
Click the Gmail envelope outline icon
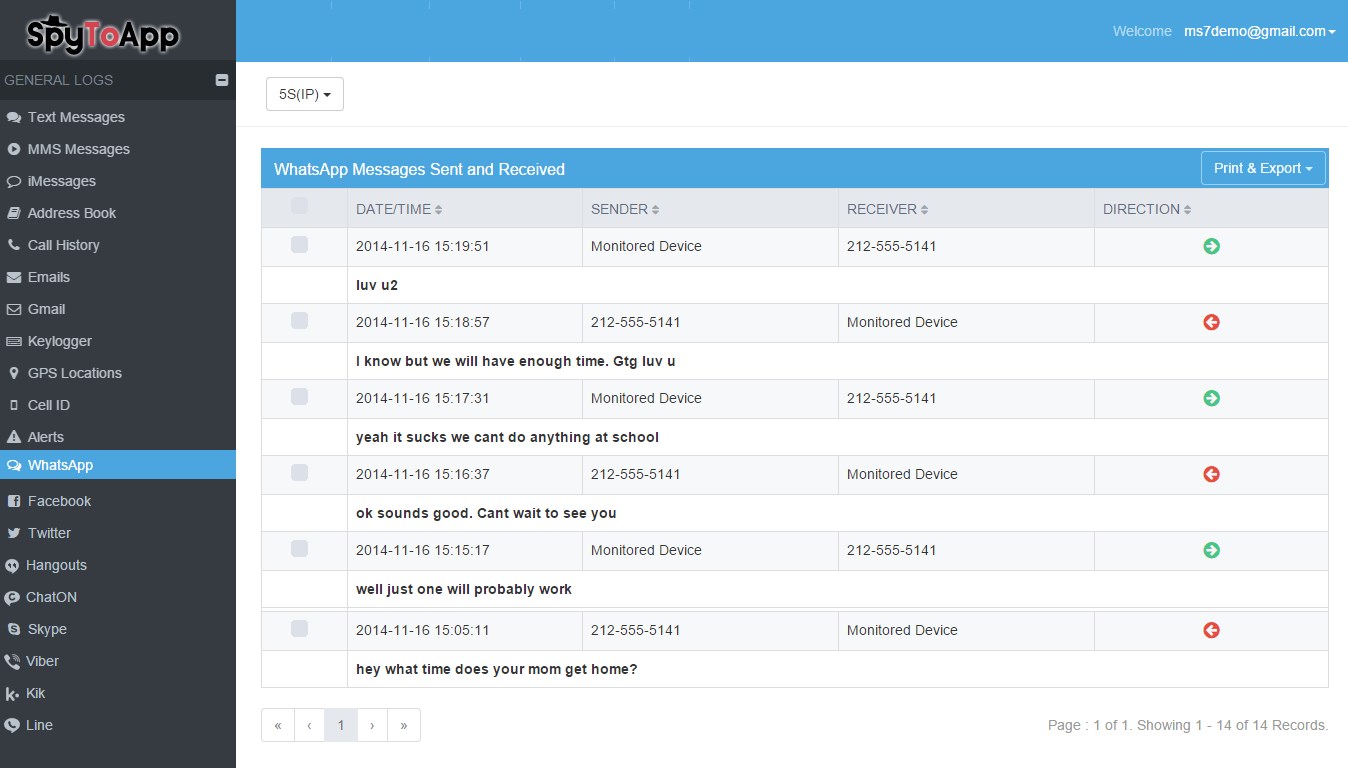point(14,309)
